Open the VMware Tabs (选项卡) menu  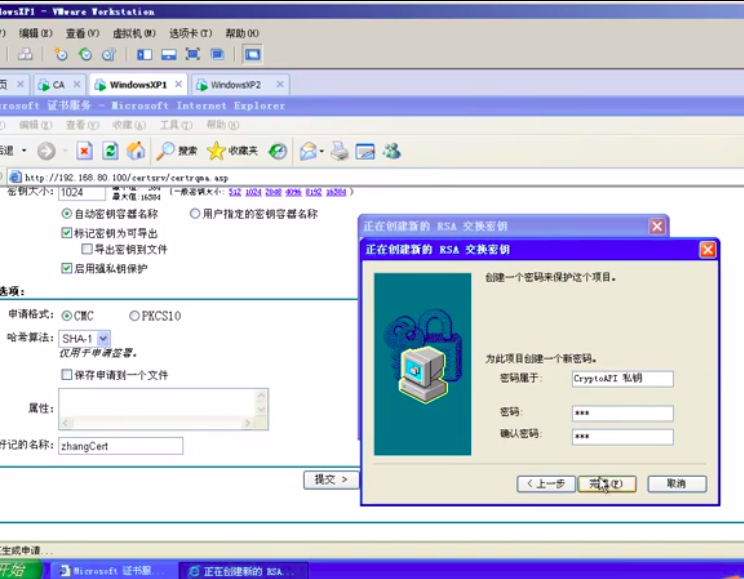coord(190,33)
